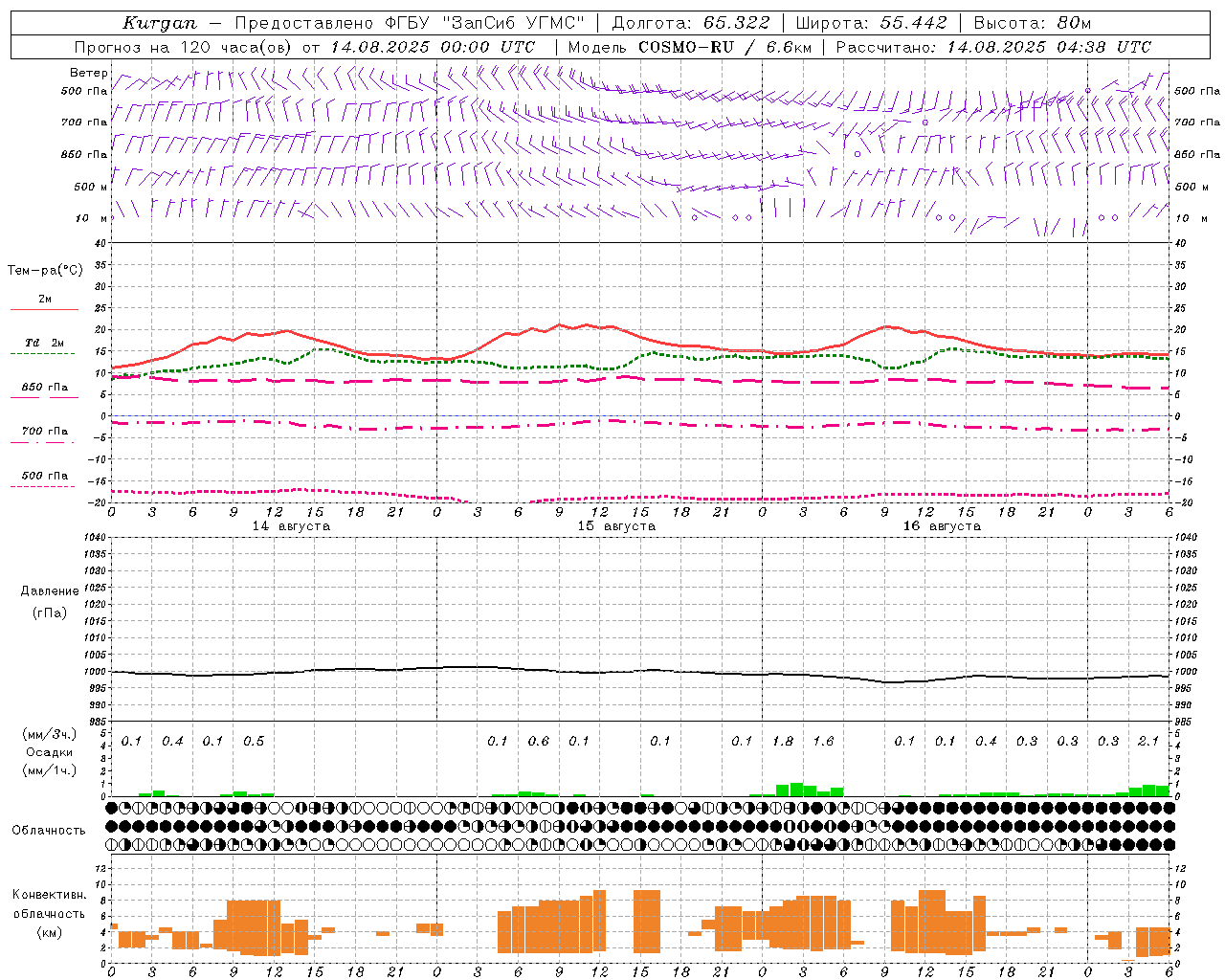Viewport: 1225px width, 980px height.
Task: Click the solid red 2м legend line sample
Action: [x=44, y=309]
